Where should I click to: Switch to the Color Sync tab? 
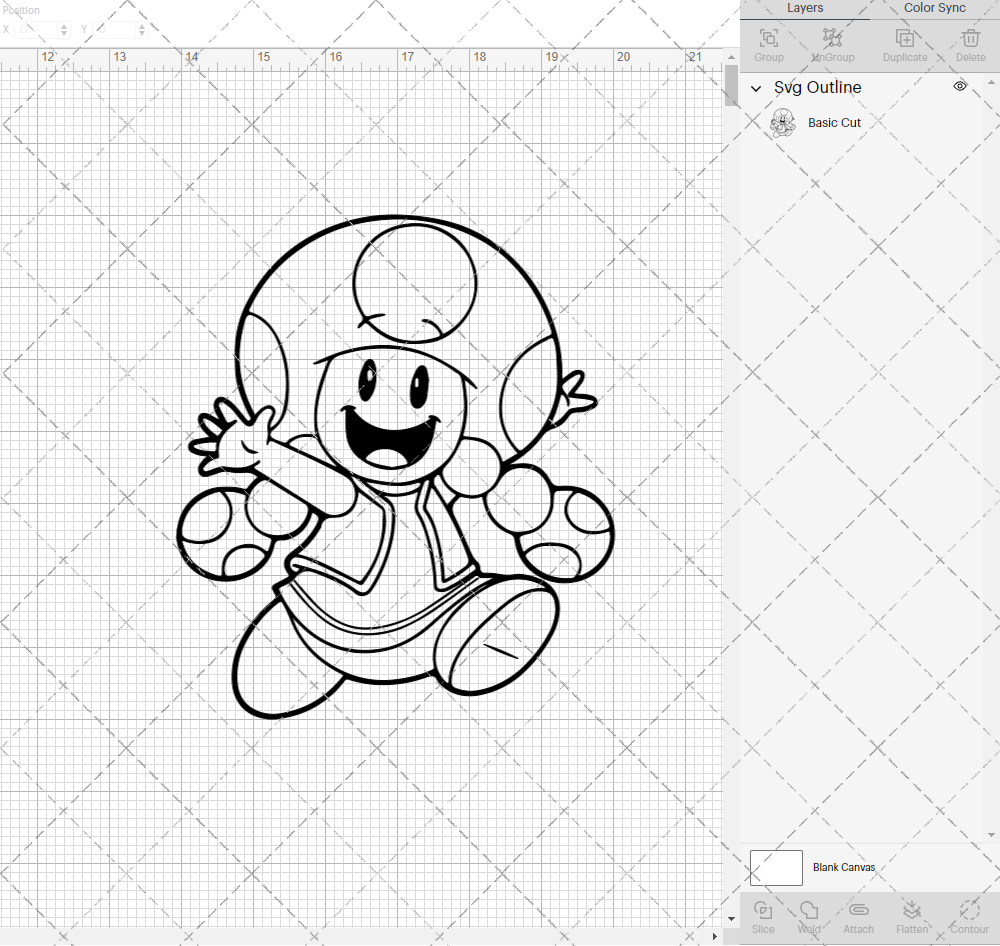coord(934,8)
